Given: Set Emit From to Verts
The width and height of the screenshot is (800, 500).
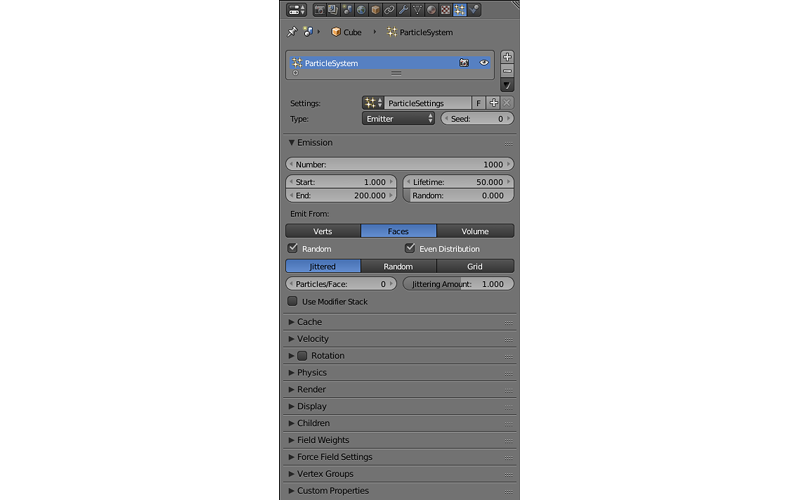Looking at the screenshot, I should [x=323, y=231].
